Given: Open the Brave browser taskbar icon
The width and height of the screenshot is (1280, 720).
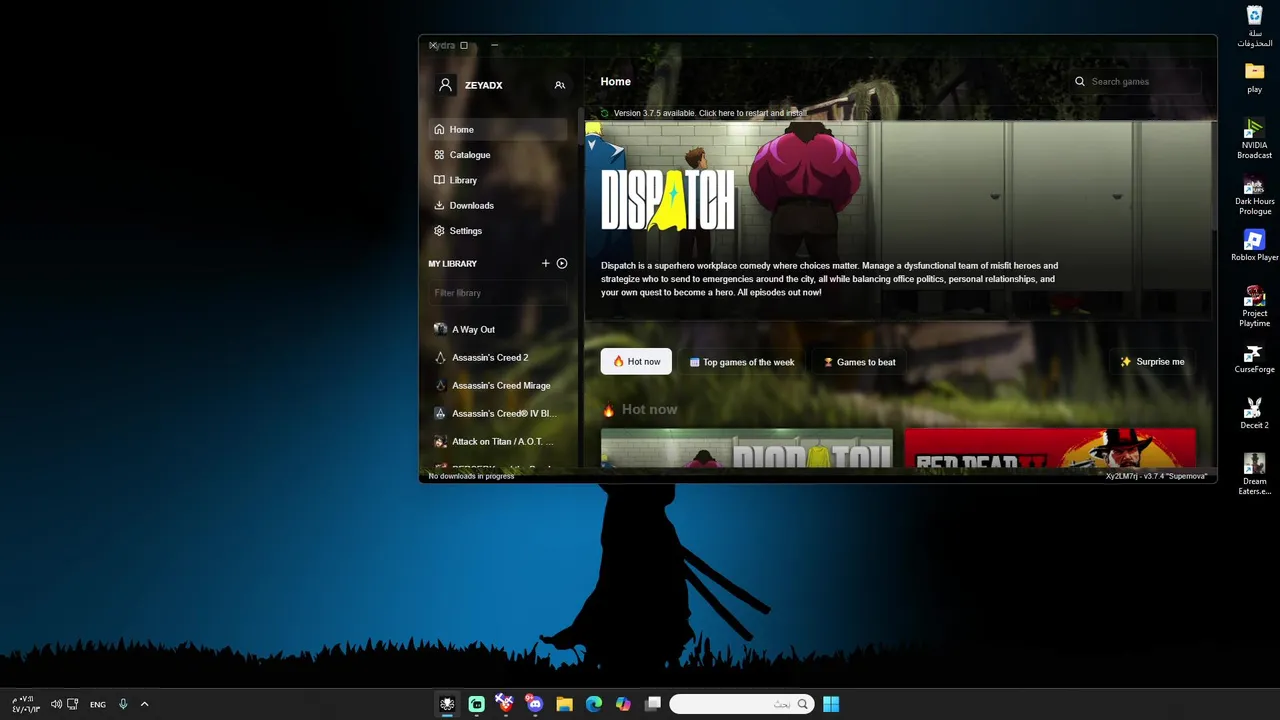Looking at the screenshot, I should click(x=505, y=704).
